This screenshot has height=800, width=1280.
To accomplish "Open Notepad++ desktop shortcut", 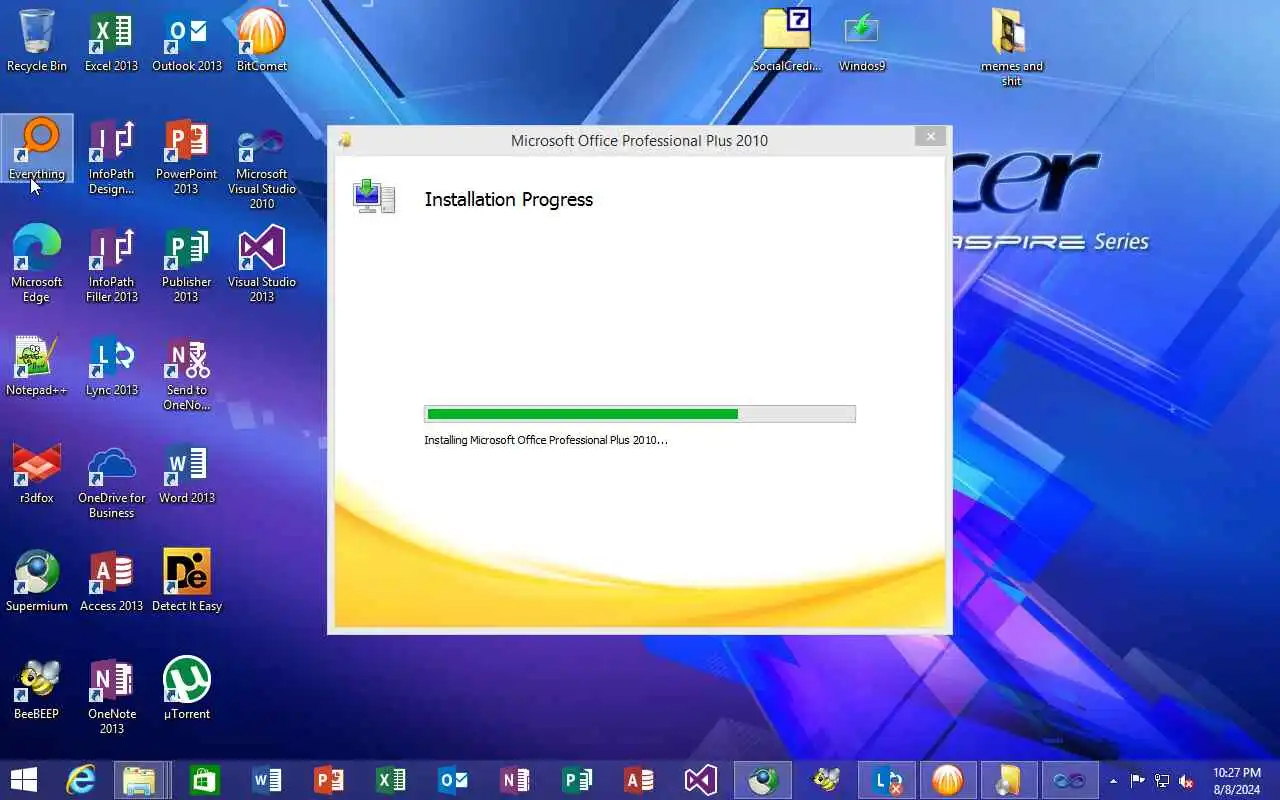I will (37, 365).
